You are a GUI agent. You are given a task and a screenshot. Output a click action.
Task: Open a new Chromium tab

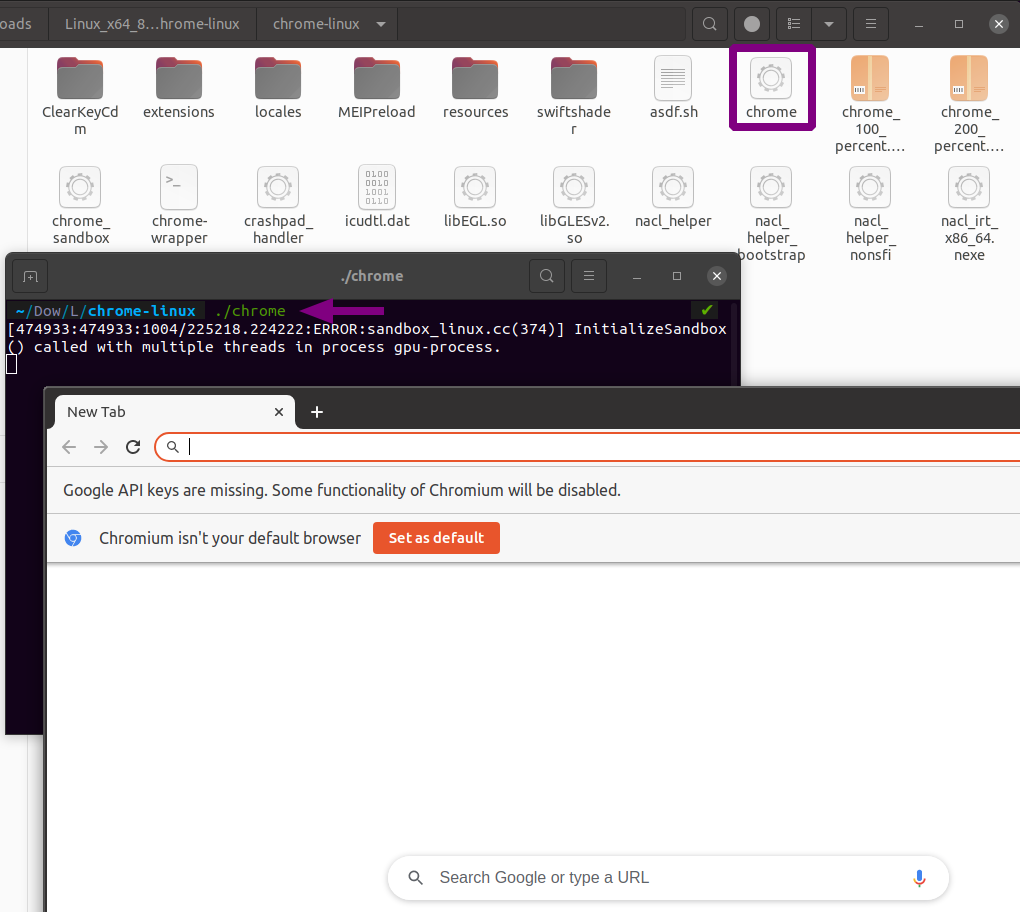317,412
